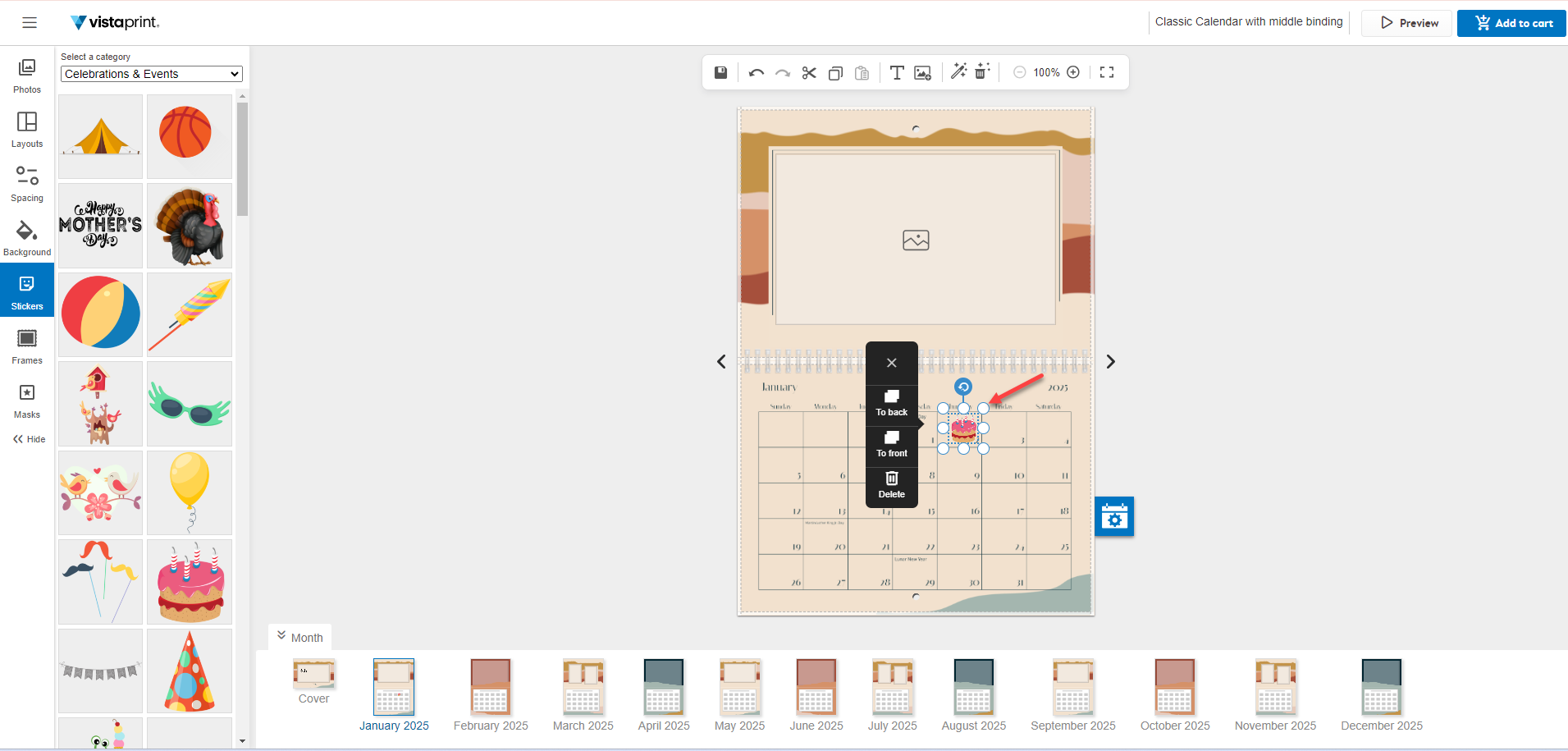
Task: Choose the firework rocket sticker
Action: [190, 314]
